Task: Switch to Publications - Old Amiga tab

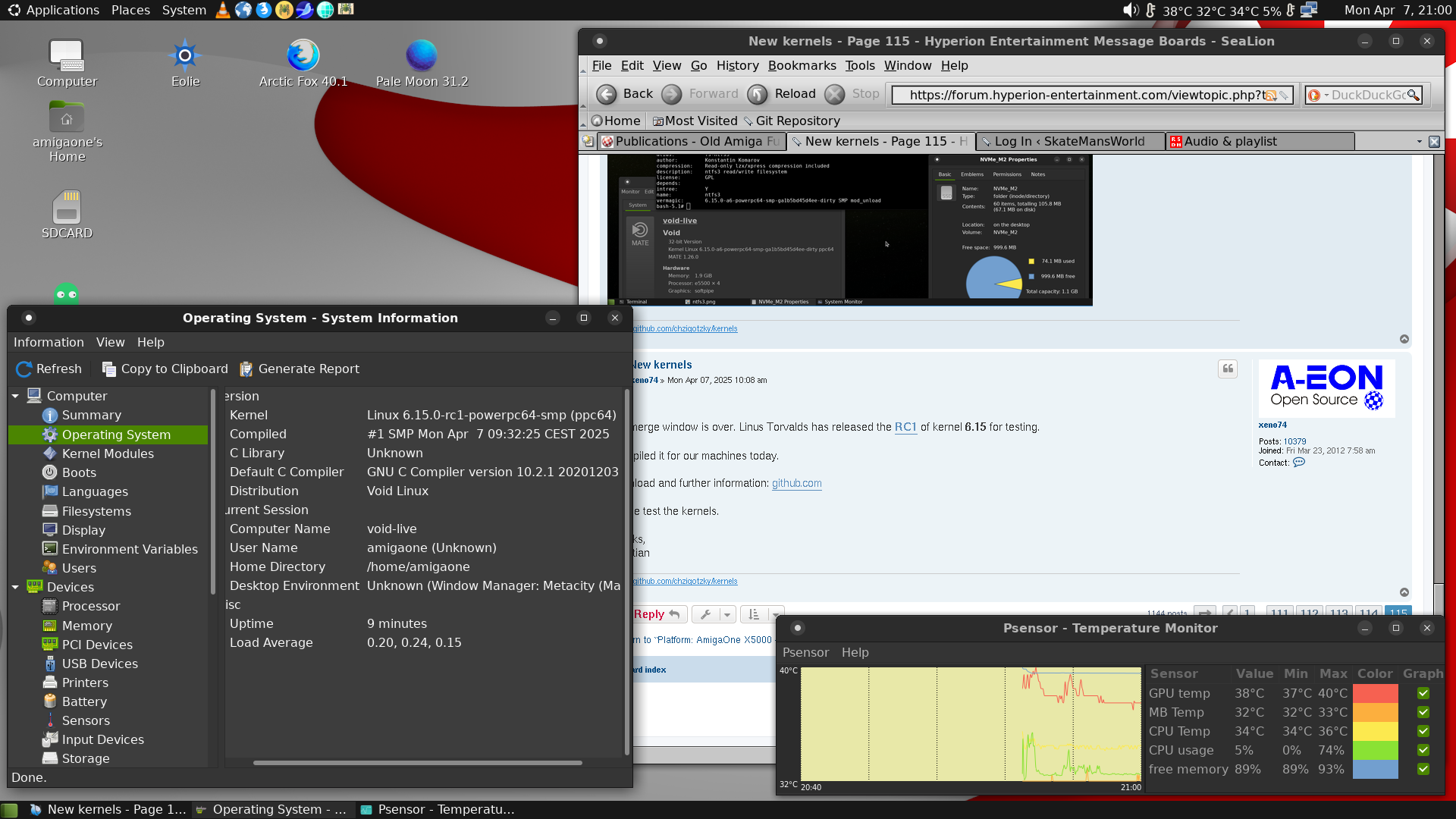Action: coord(691,141)
